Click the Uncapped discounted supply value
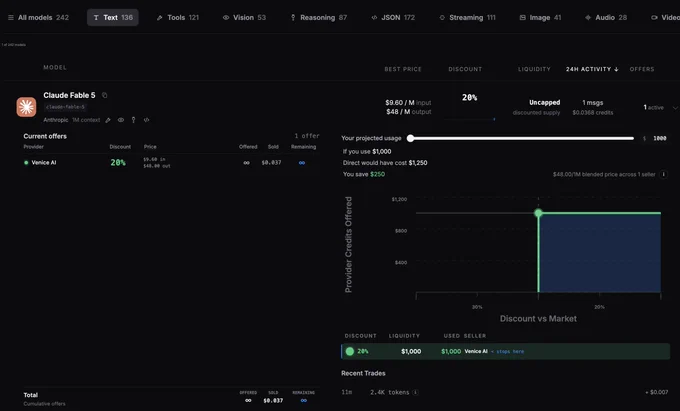The image size is (680, 411). pos(544,103)
